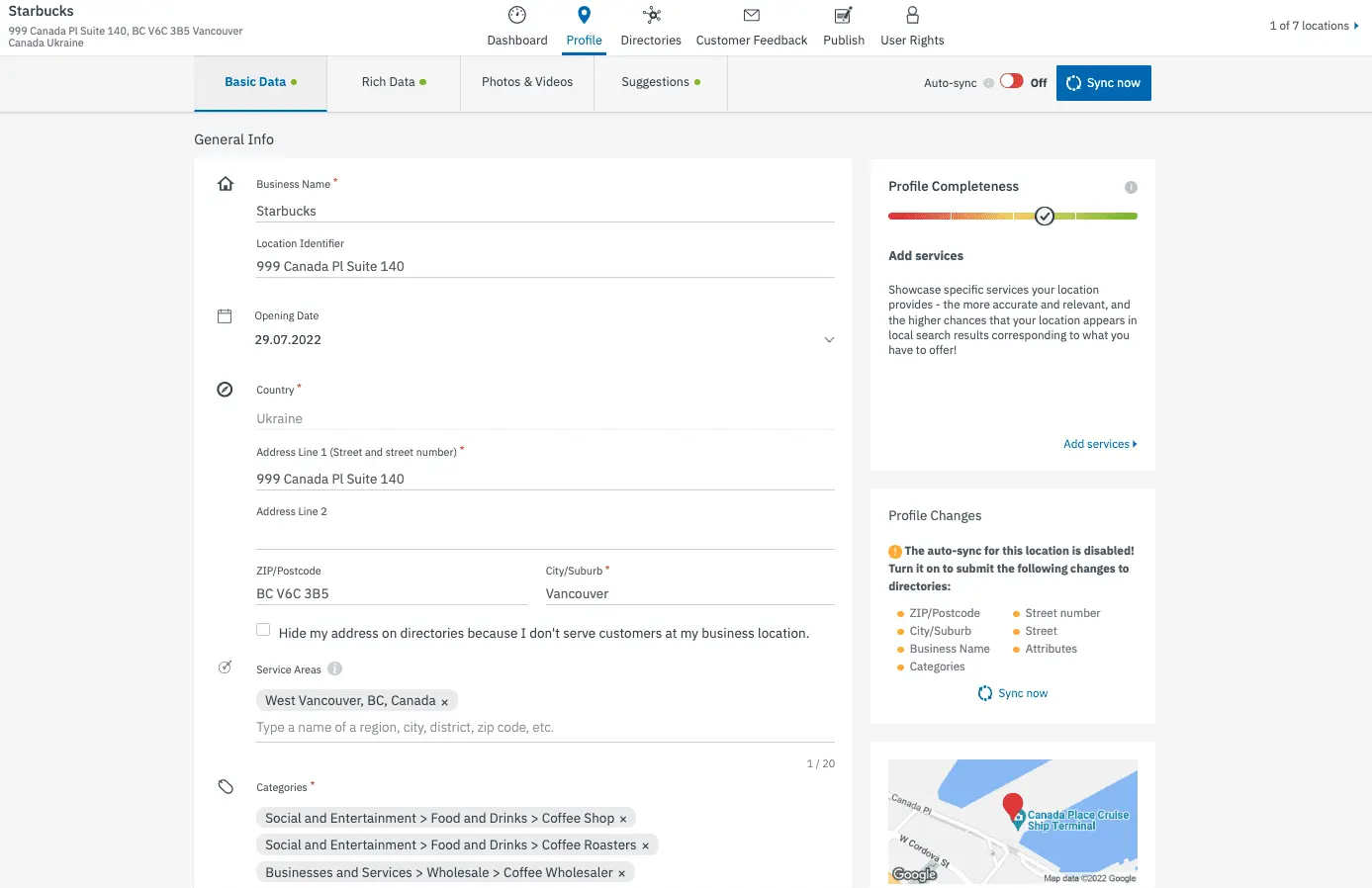Click the Add services heading
The width and height of the screenshot is (1372, 888).
[926, 255]
